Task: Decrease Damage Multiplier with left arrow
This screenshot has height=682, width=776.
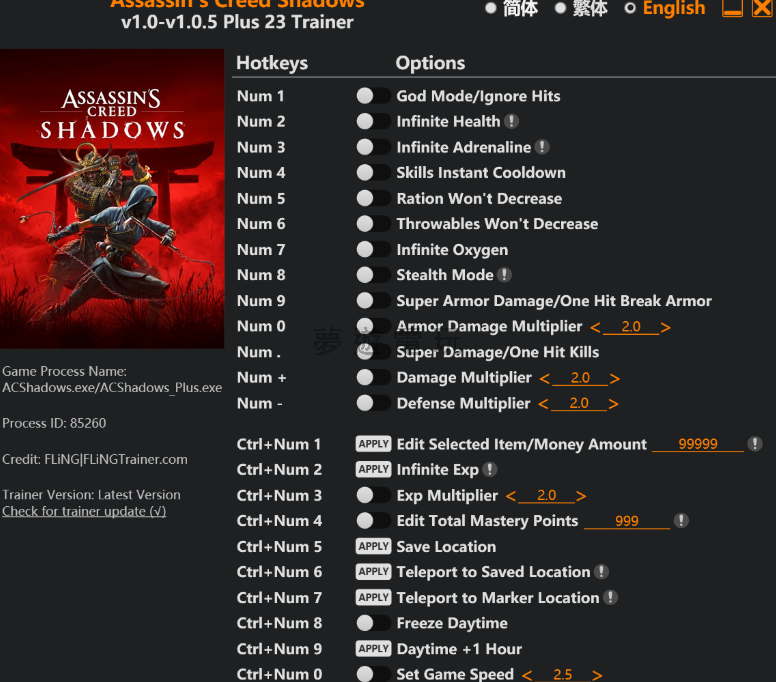Action: point(544,379)
